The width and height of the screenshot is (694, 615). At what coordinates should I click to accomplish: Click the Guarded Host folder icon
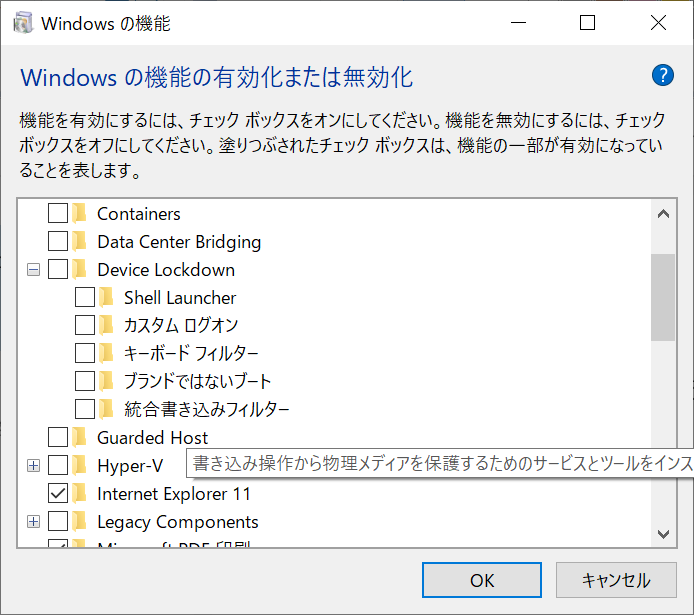click(79, 437)
